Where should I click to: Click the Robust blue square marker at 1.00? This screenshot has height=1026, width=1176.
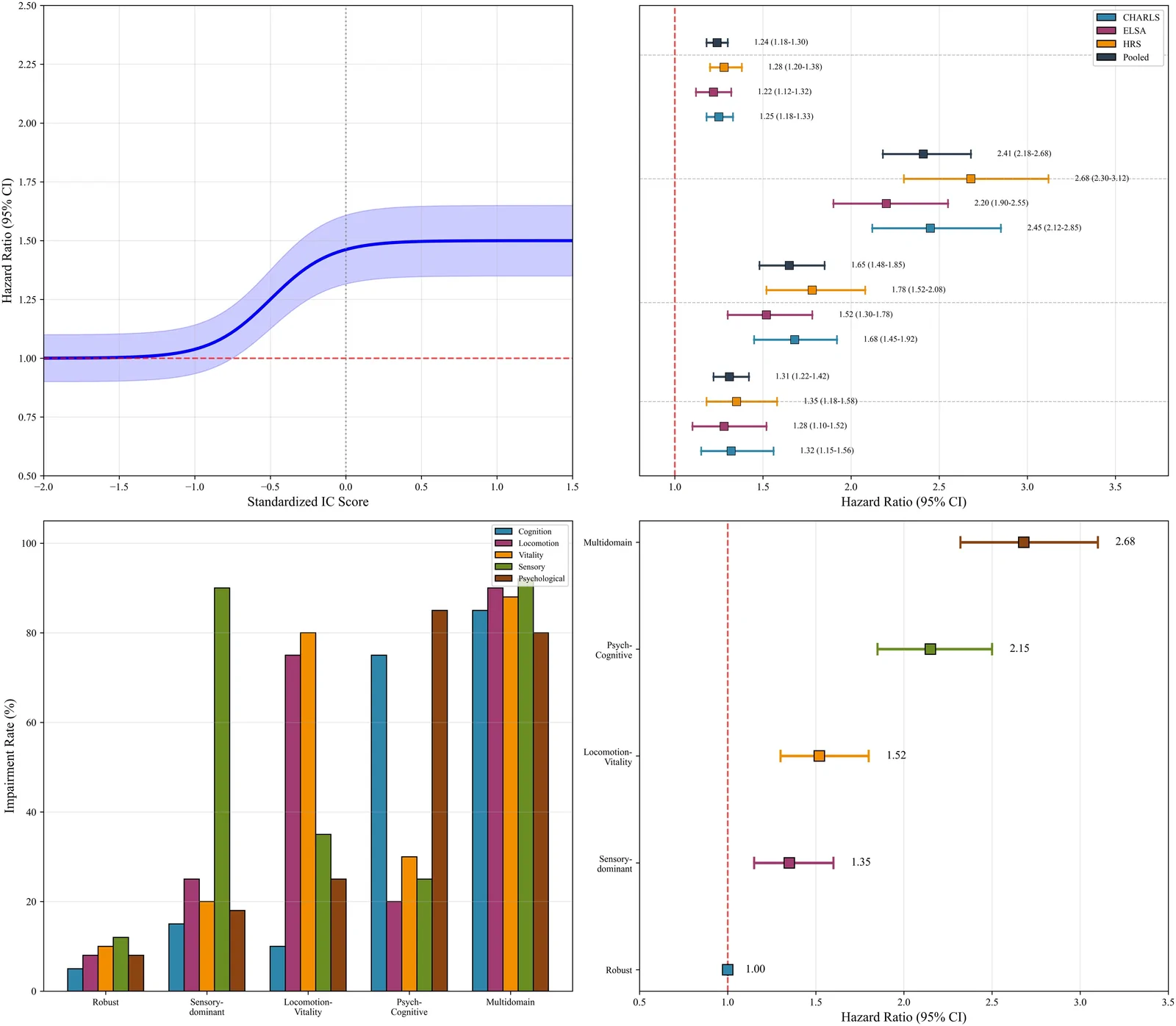coord(728,969)
